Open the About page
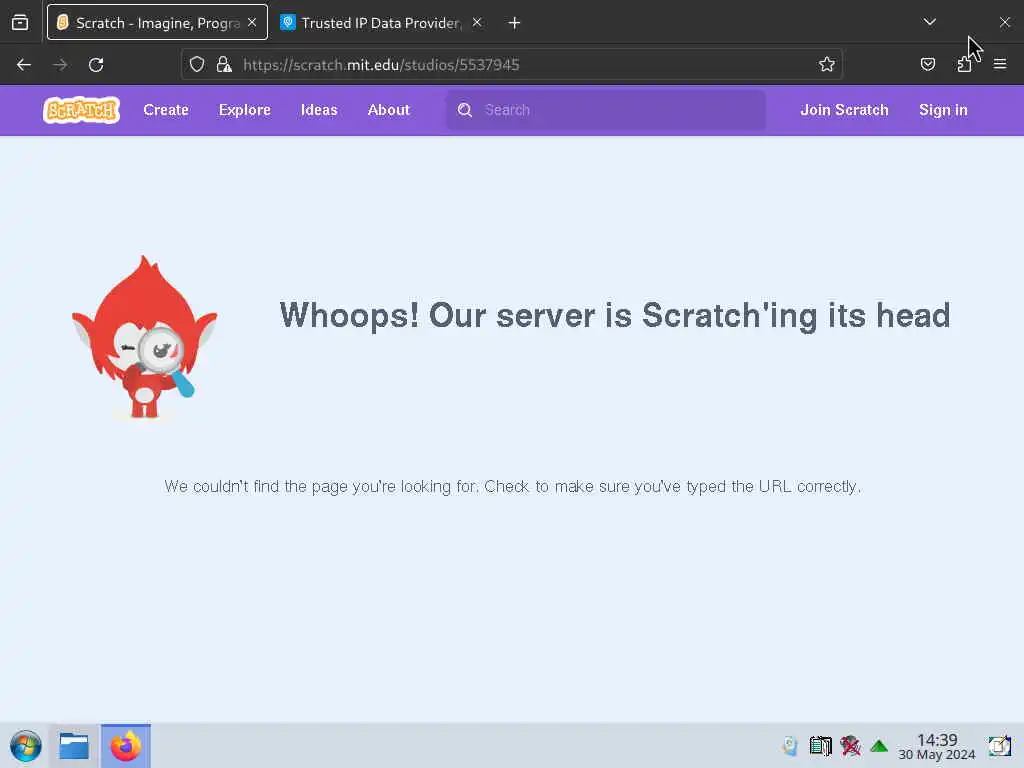This screenshot has height=768, width=1024. [389, 110]
